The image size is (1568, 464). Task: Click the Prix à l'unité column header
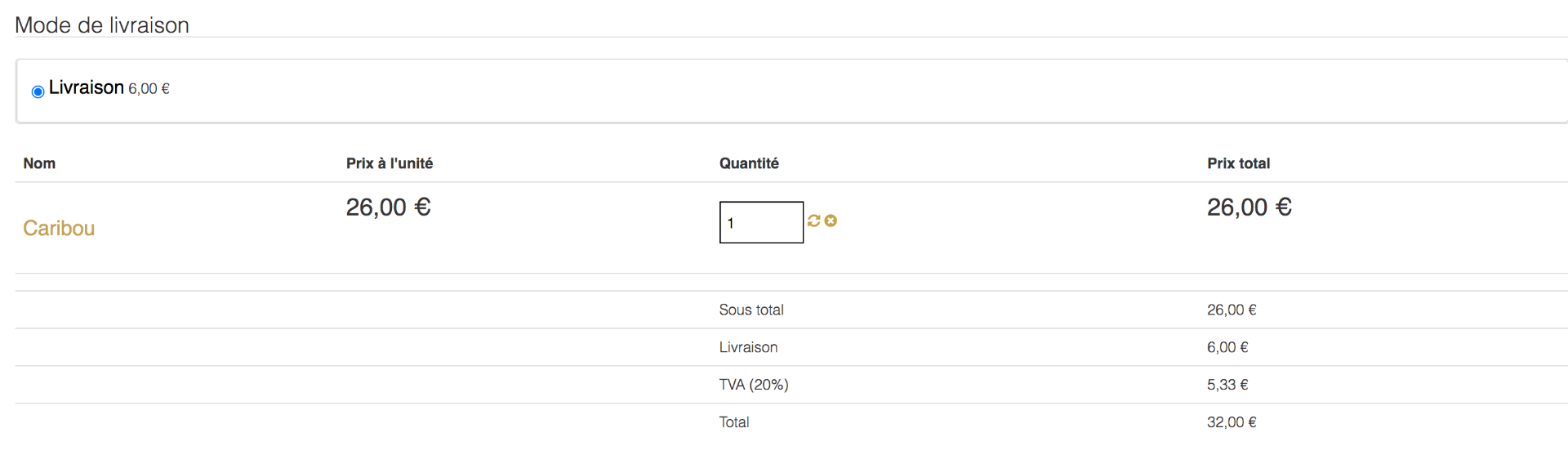pyautogui.click(x=389, y=163)
